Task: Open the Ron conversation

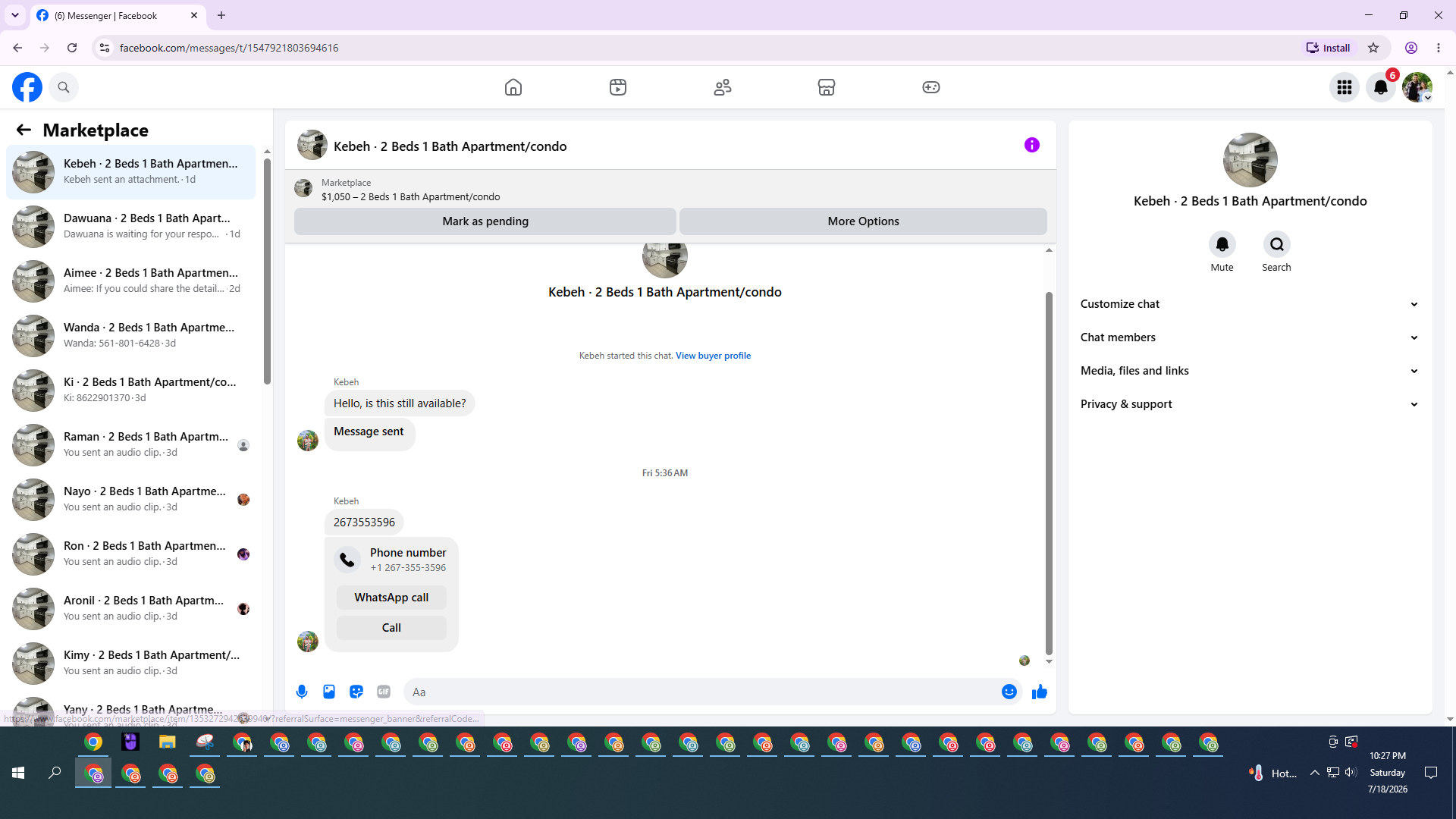Action: 131,554
